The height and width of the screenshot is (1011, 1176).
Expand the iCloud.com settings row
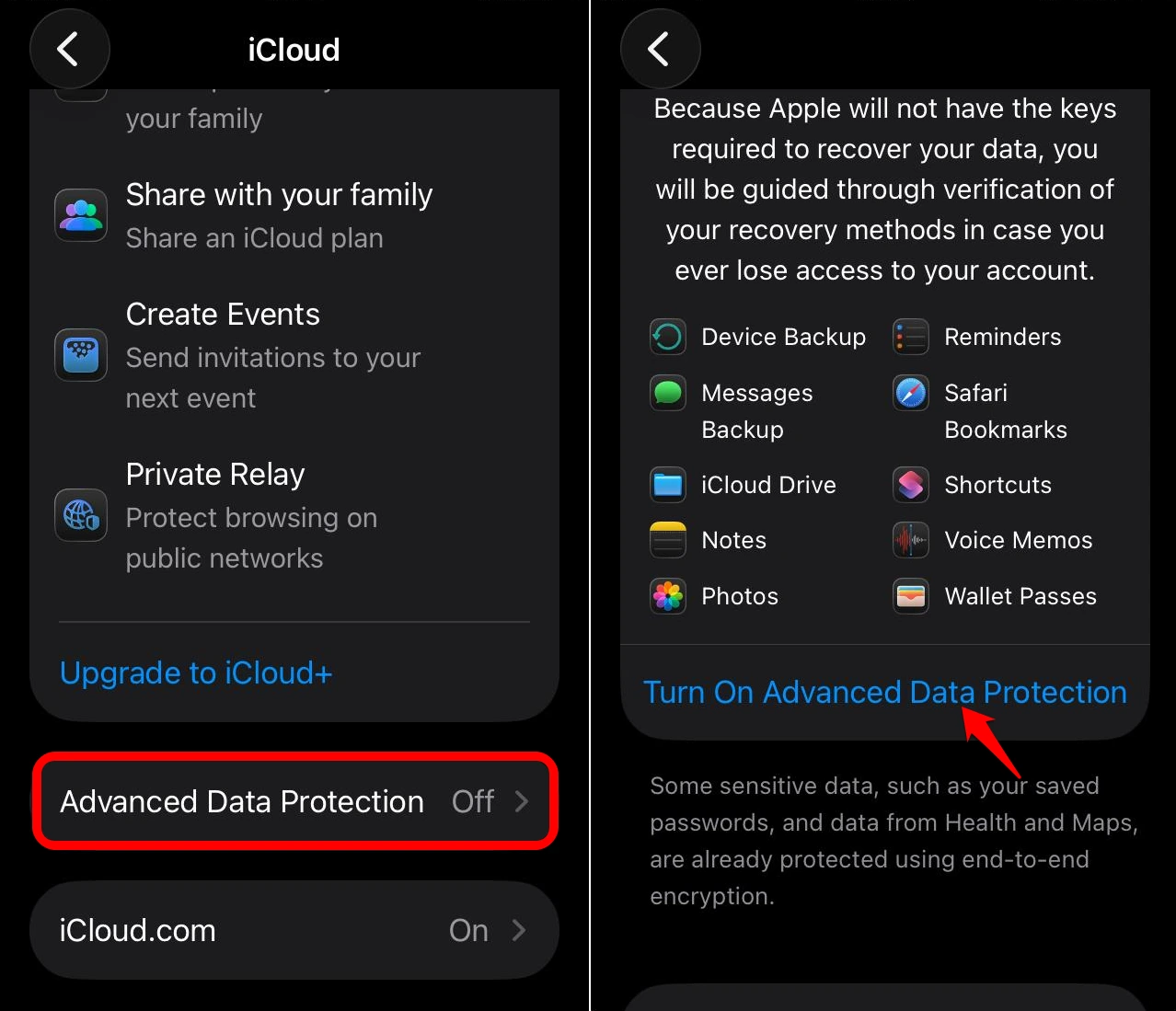(x=294, y=930)
